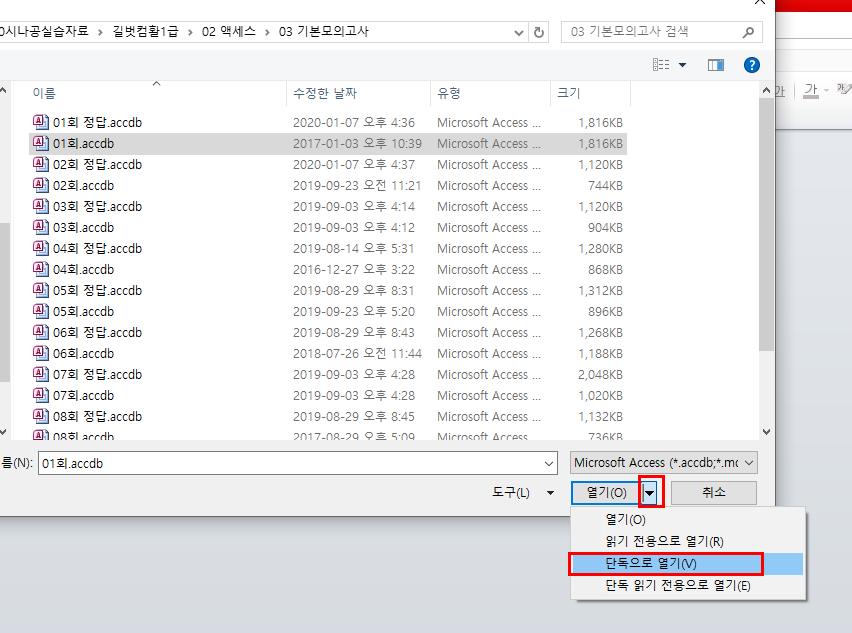Click the change view layout icon
The width and height of the screenshot is (852, 633).
(661, 65)
